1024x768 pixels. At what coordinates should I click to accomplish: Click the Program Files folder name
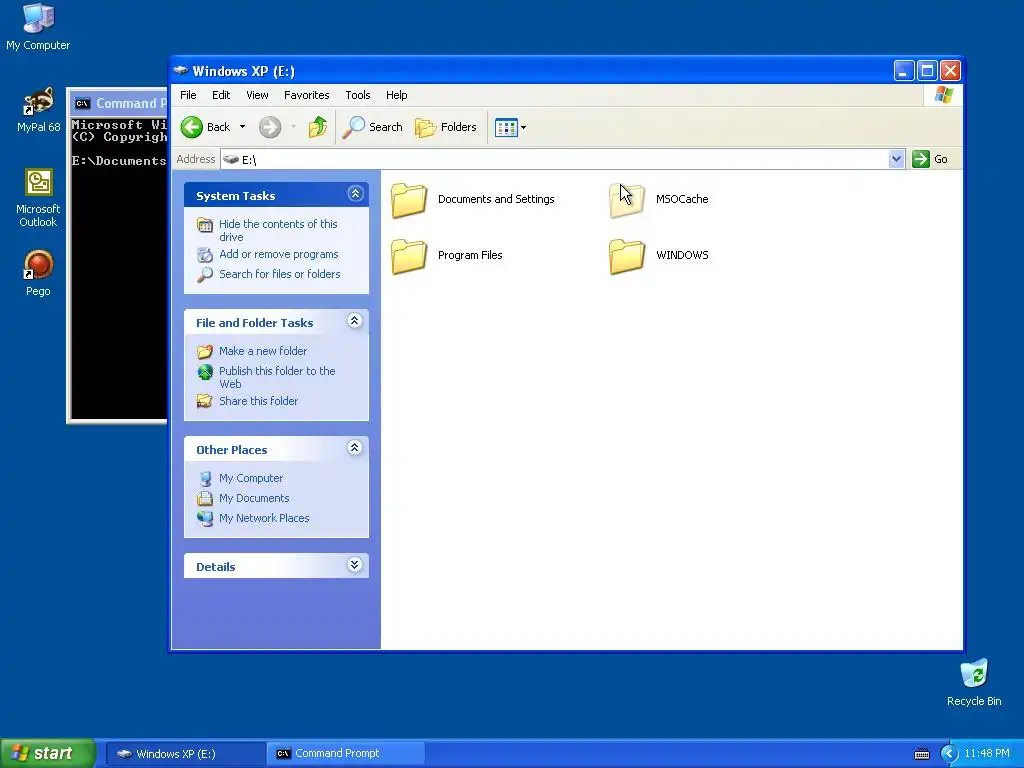pyautogui.click(x=470, y=255)
